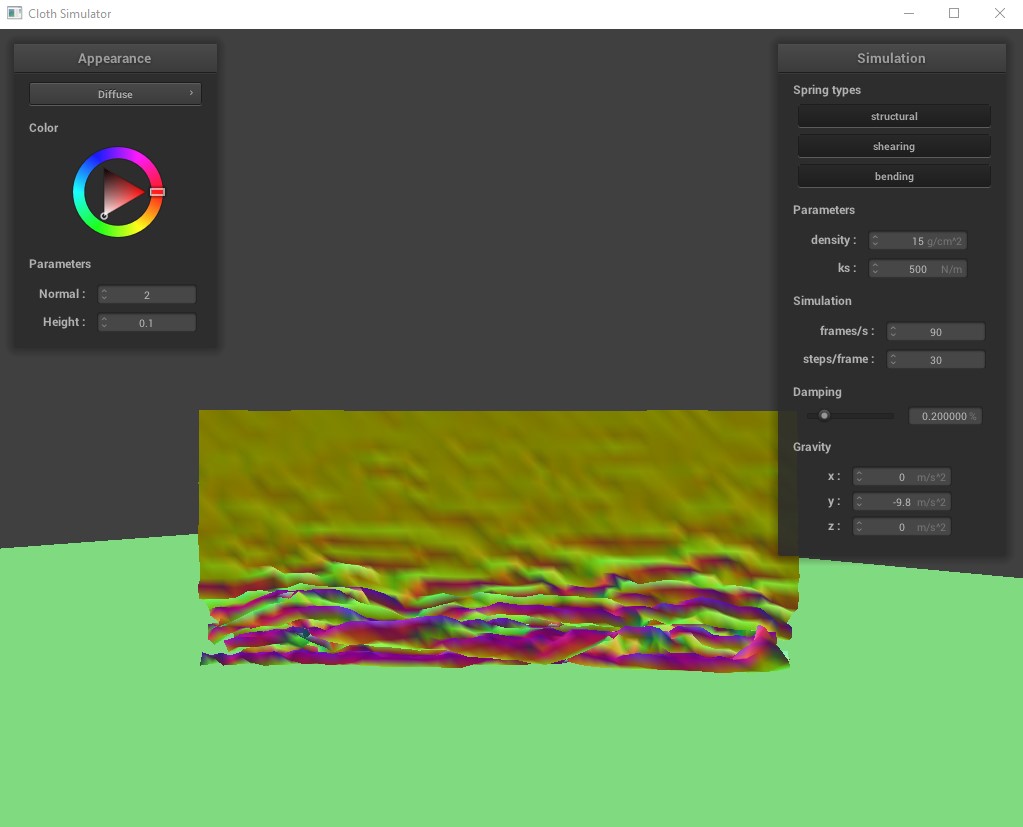Click the Damping section label
Screen dimensions: 1023x827
[817, 392]
